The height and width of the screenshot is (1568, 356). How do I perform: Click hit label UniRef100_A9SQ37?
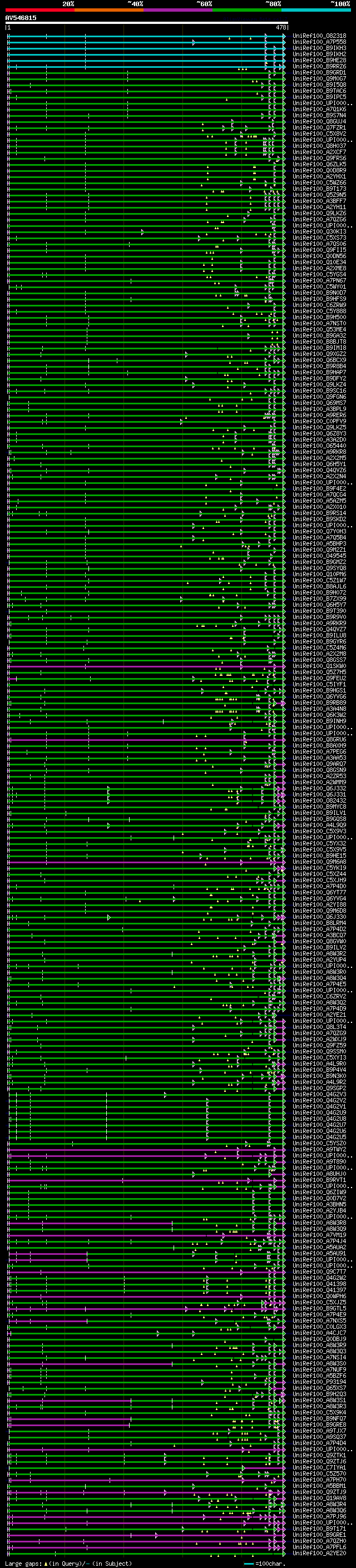(319, 1437)
